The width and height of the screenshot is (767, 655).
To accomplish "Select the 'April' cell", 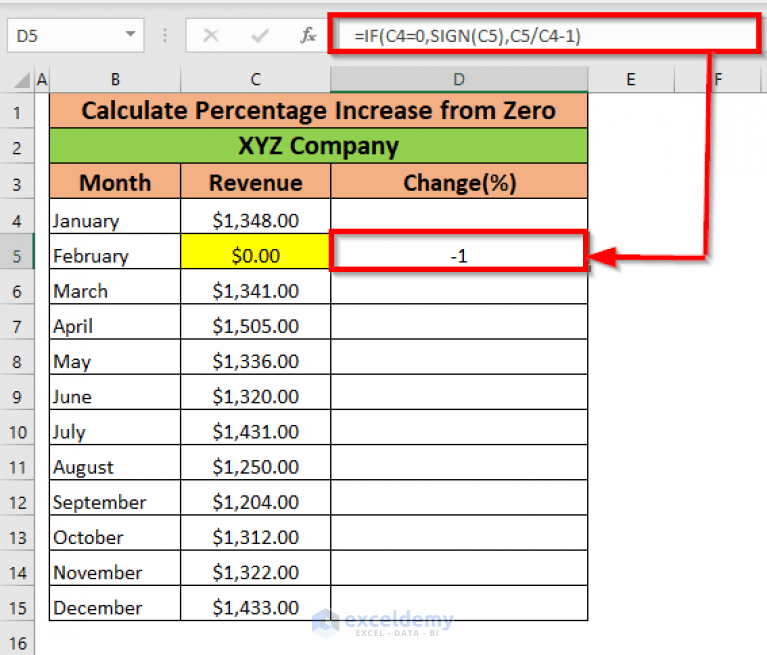I will click(115, 322).
